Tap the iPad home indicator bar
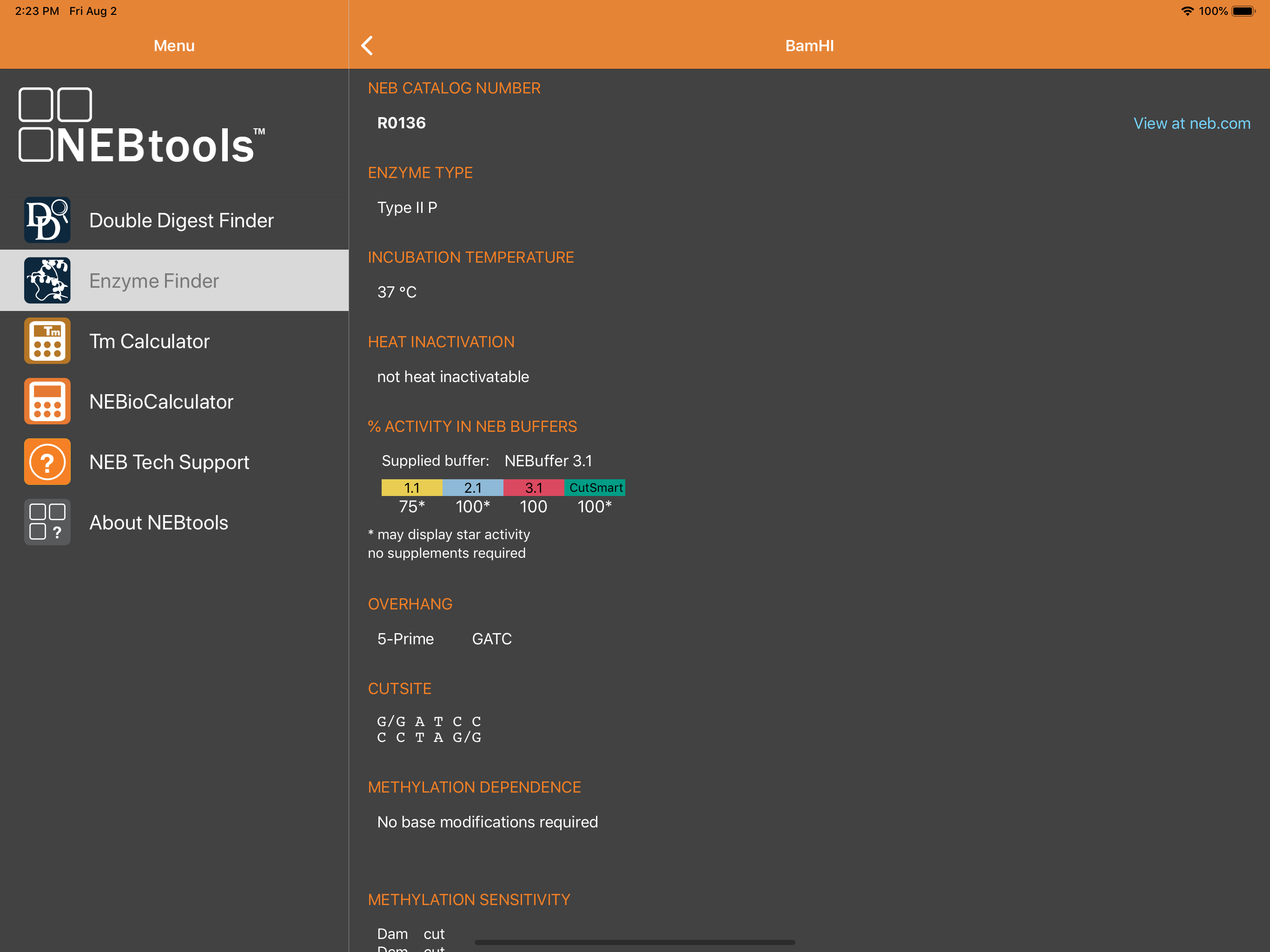Image resolution: width=1270 pixels, height=952 pixels. click(x=635, y=942)
